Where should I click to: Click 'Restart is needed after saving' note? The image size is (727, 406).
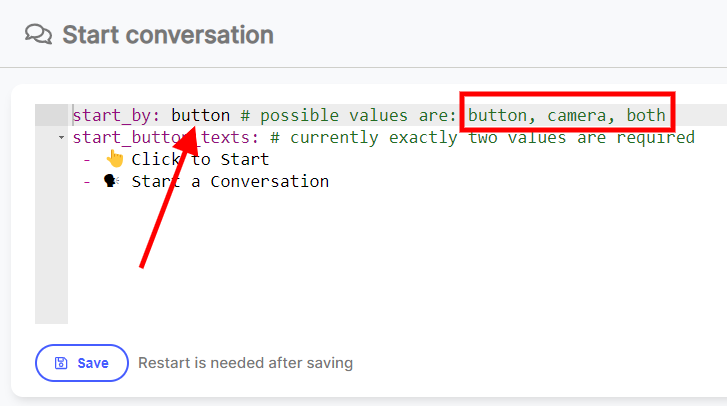[x=245, y=363]
